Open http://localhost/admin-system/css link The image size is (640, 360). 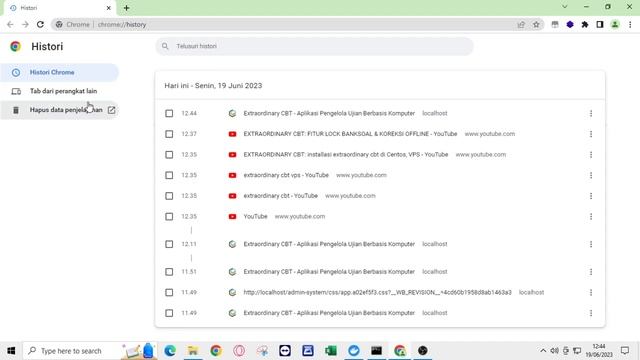378,292
